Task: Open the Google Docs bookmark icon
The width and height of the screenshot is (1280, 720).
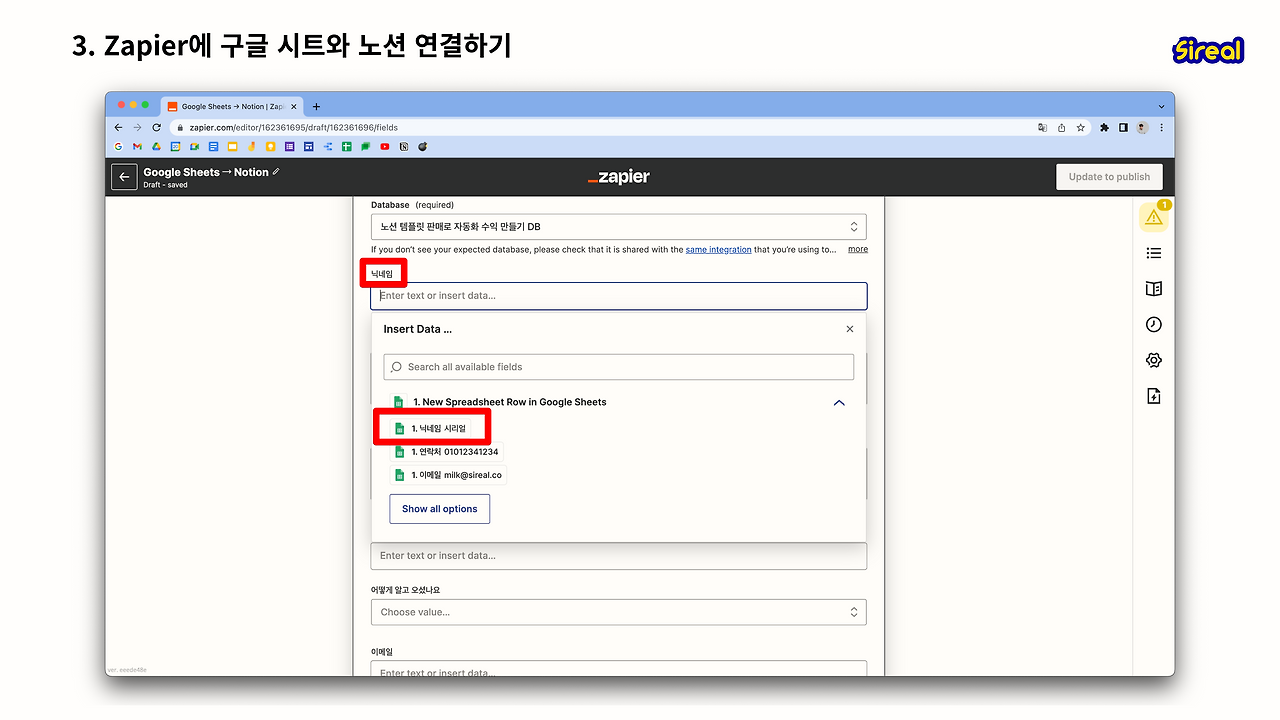Action: [213, 147]
